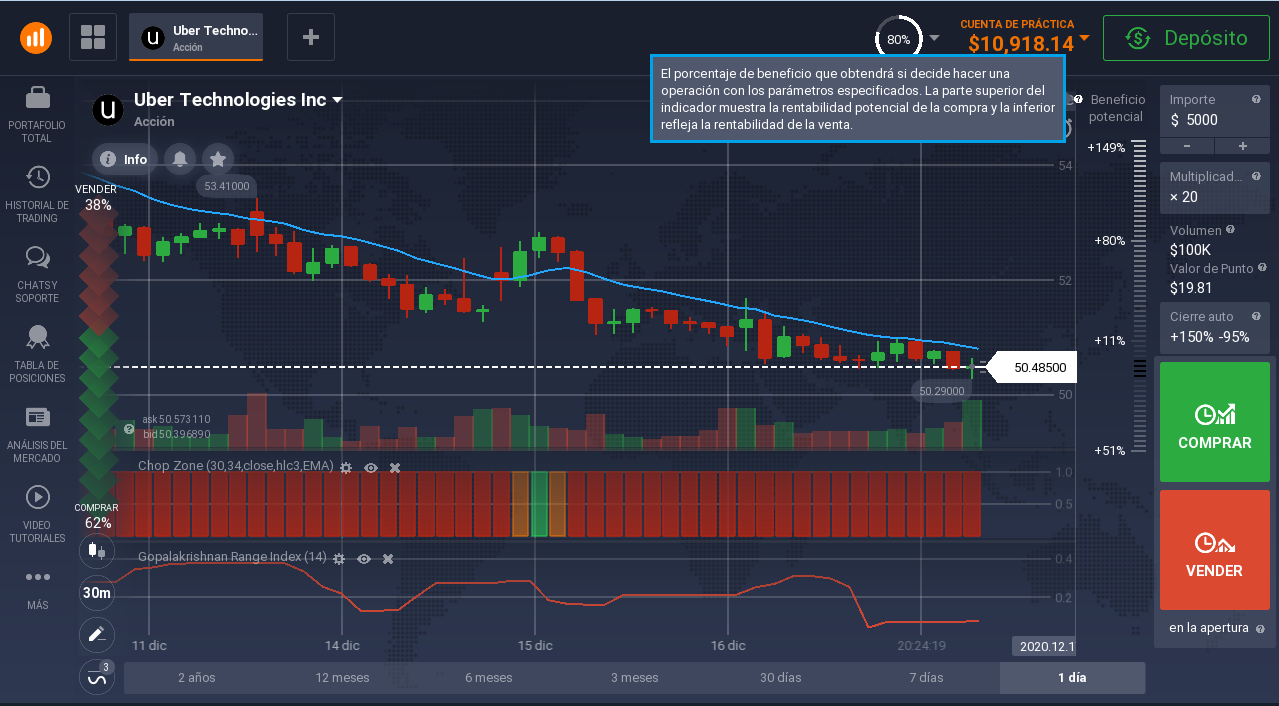The width and height of the screenshot is (1279, 706).
Task: Remove the Chop Zone indicator
Action: [395, 467]
